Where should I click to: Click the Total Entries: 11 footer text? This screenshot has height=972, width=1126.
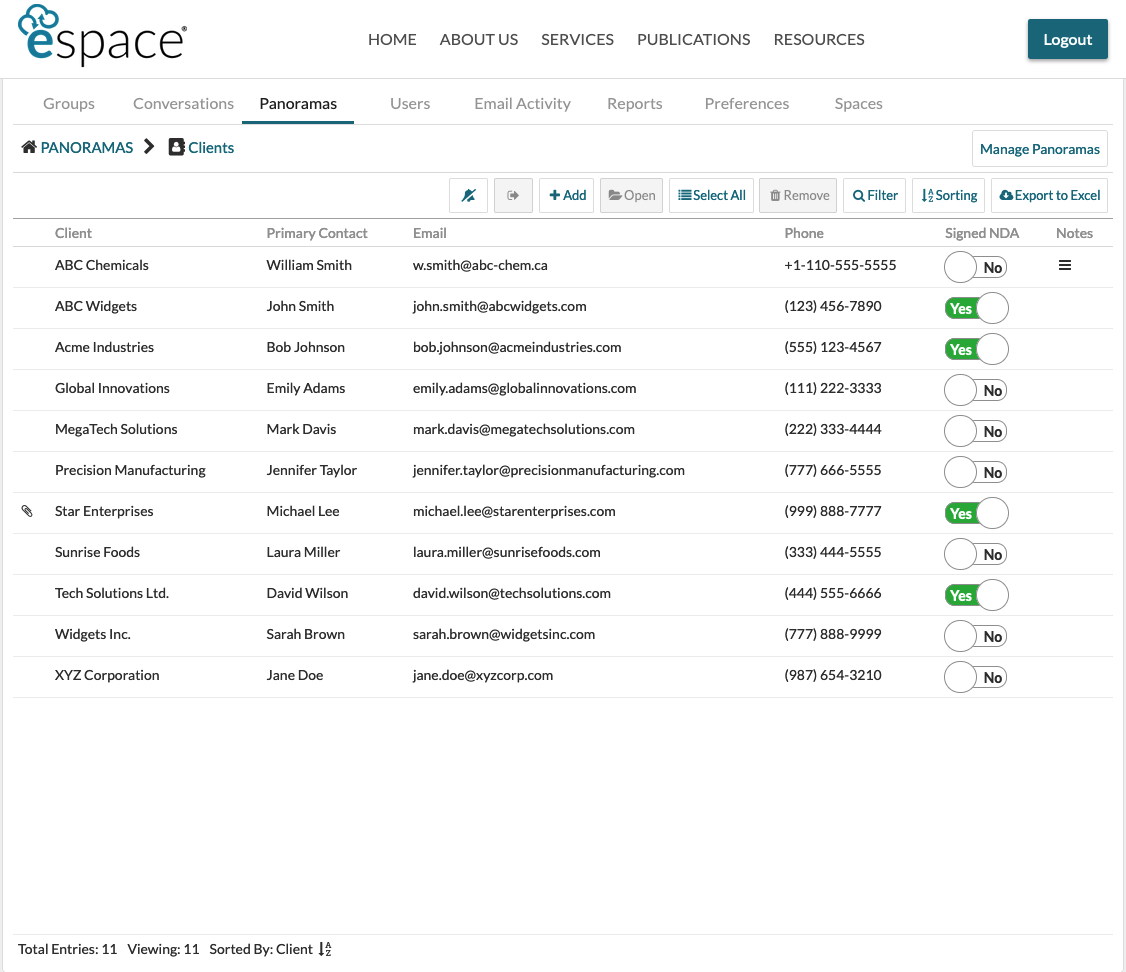pyautogui.click(x=68, y=949)
